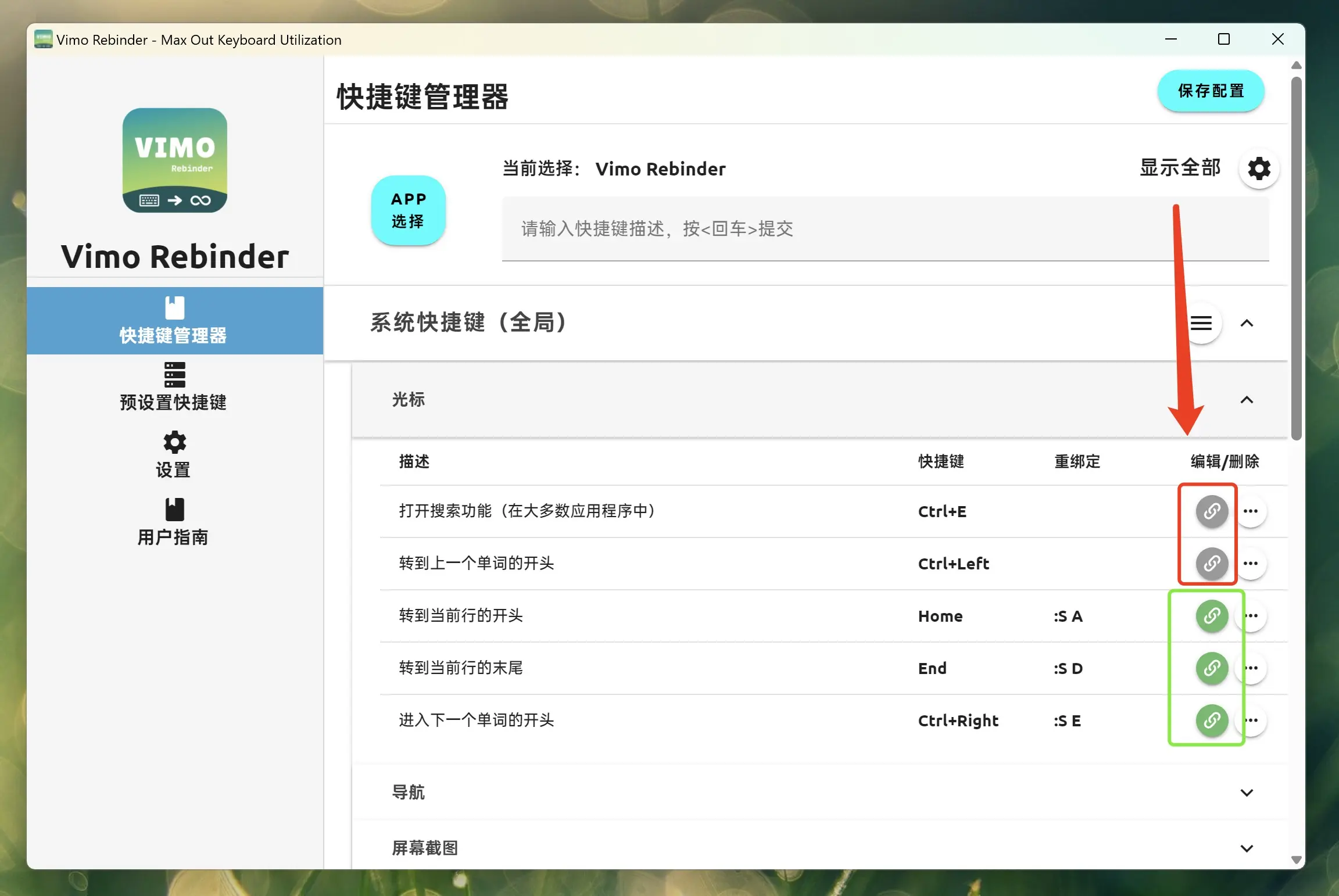1339x896 pixels.
Task: Click the VIMO Rebinder logo image
Action: 175,160
